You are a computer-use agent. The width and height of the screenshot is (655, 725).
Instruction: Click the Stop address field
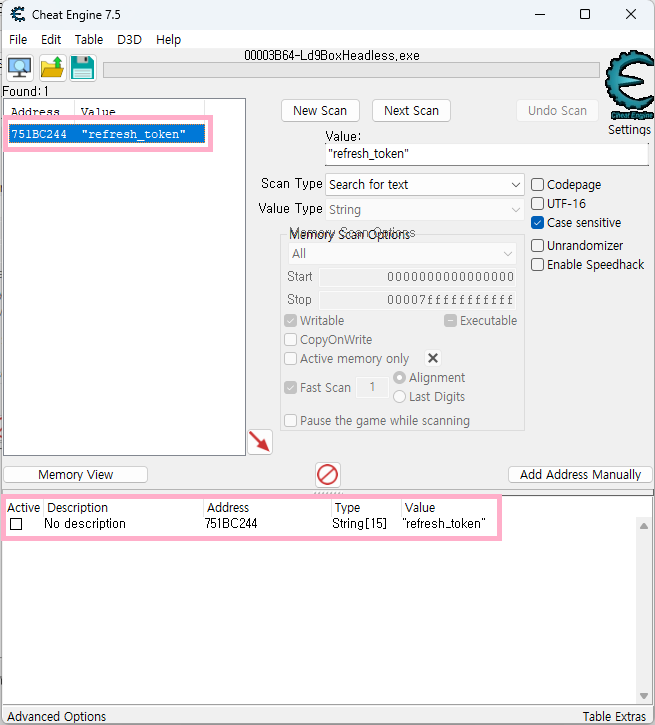417,300
